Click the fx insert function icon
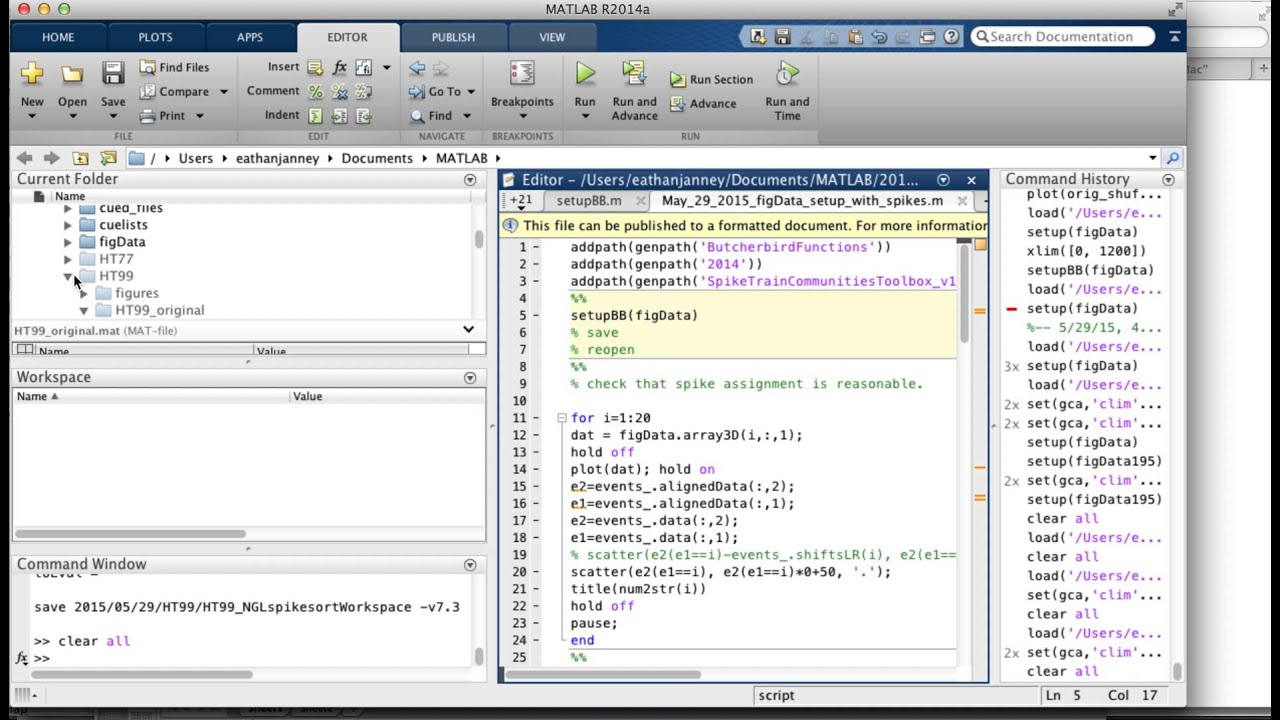 point(340,67)
